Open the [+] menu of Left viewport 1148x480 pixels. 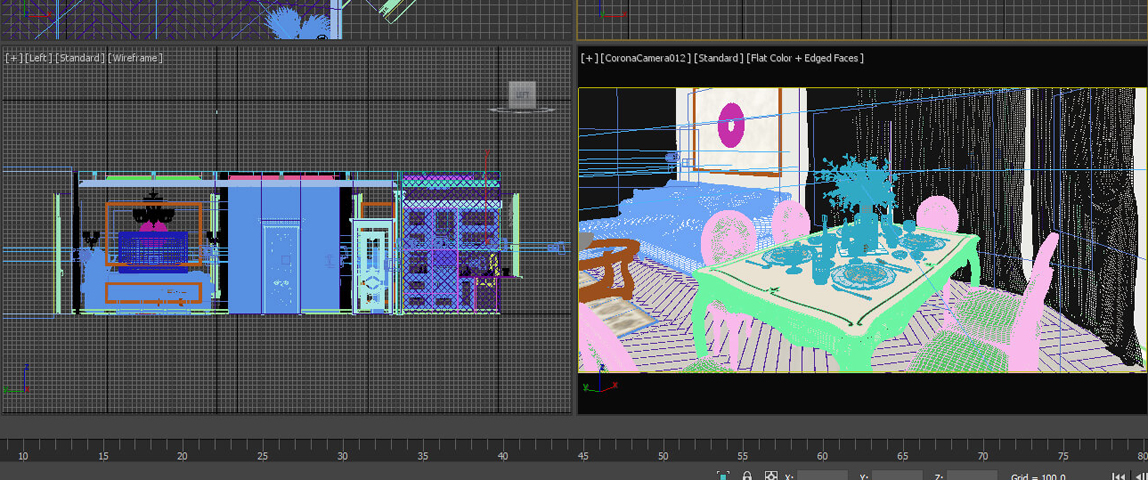[13, 58]
